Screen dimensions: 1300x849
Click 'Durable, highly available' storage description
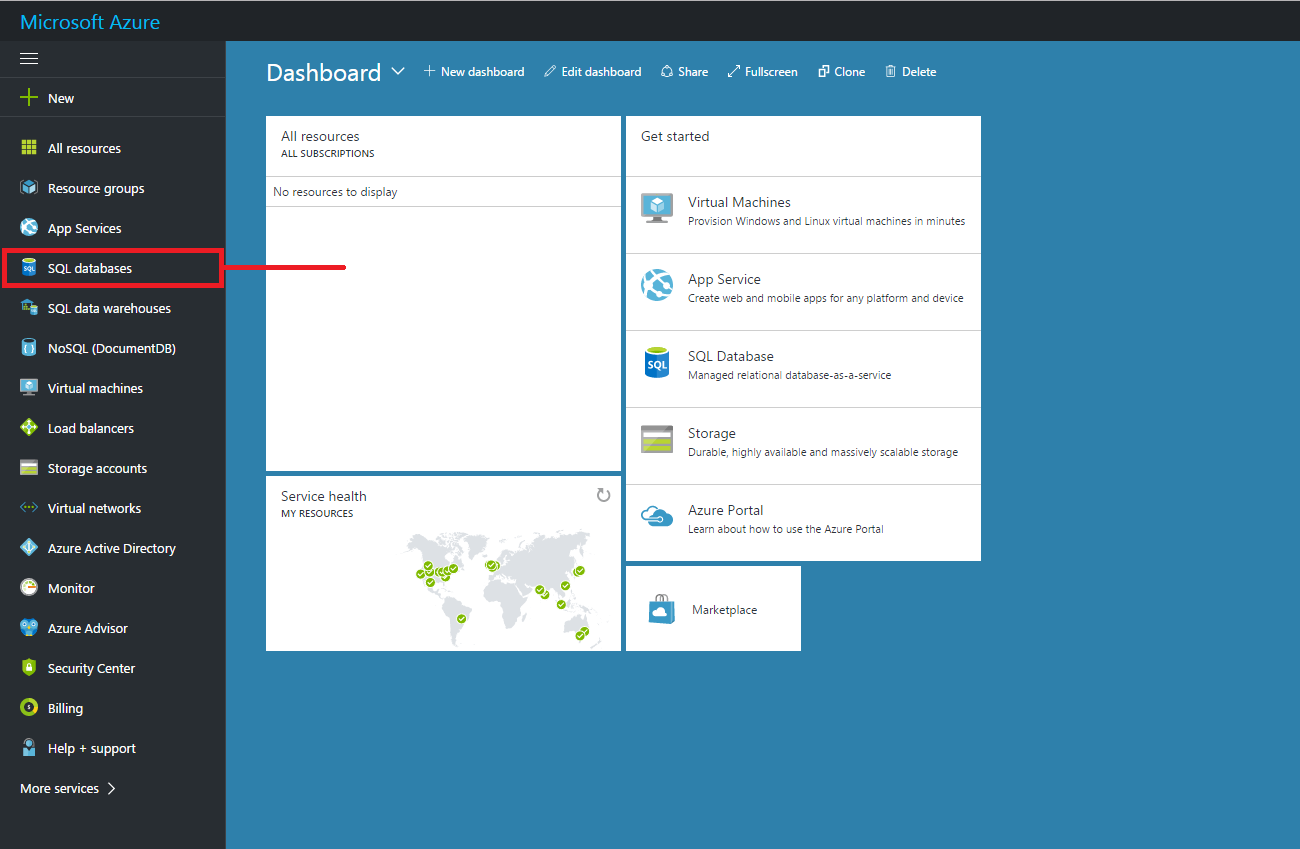coord(823,452)
